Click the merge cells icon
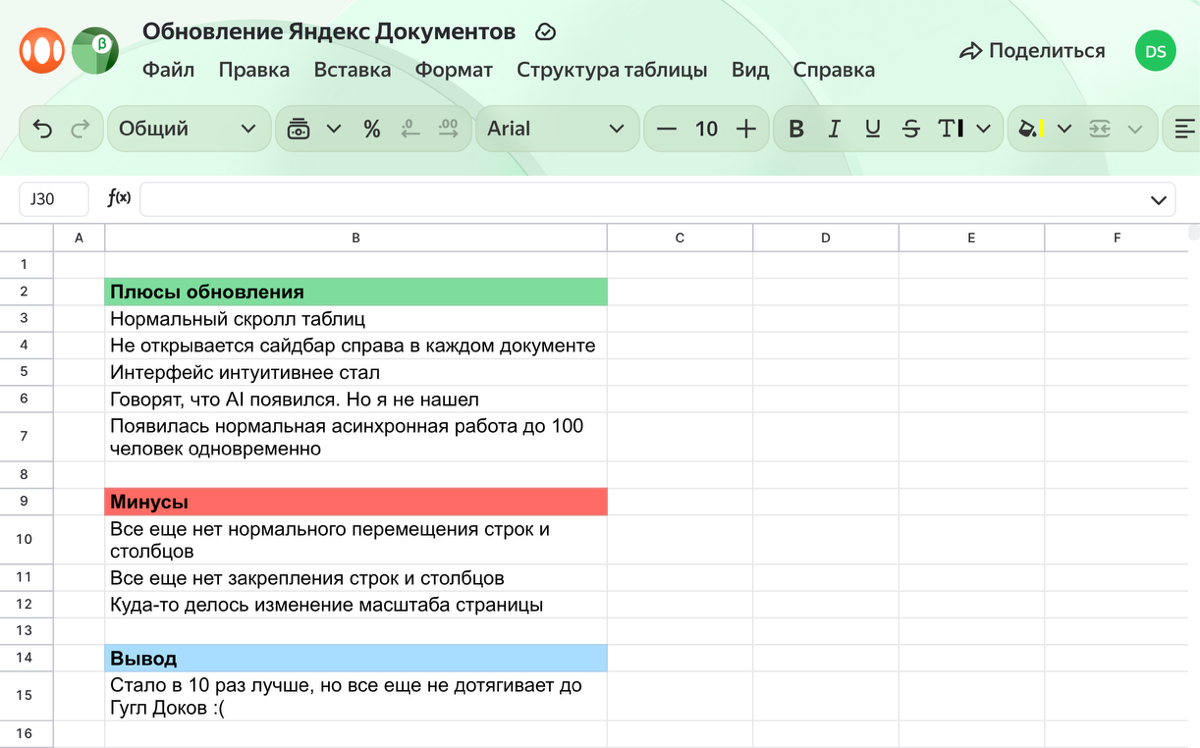 click(1100, 128)
